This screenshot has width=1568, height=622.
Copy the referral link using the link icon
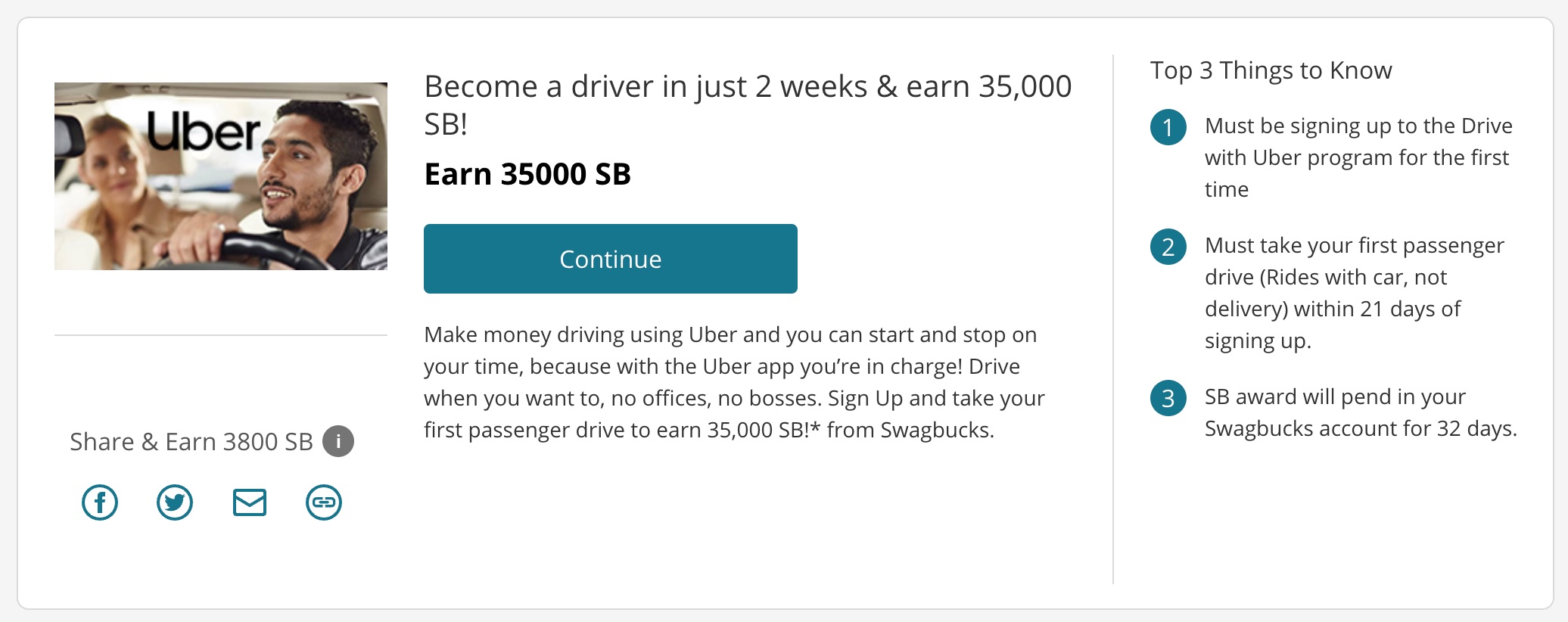[323, 502]
